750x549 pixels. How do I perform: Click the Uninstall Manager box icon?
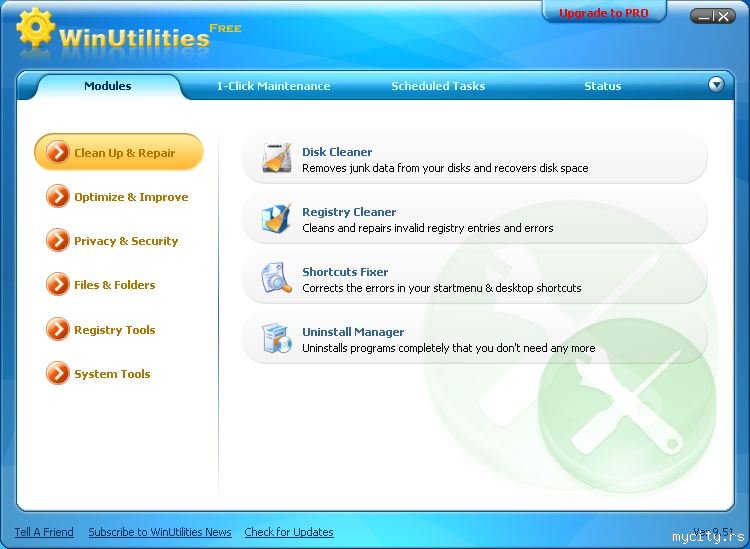click(276, 338)
